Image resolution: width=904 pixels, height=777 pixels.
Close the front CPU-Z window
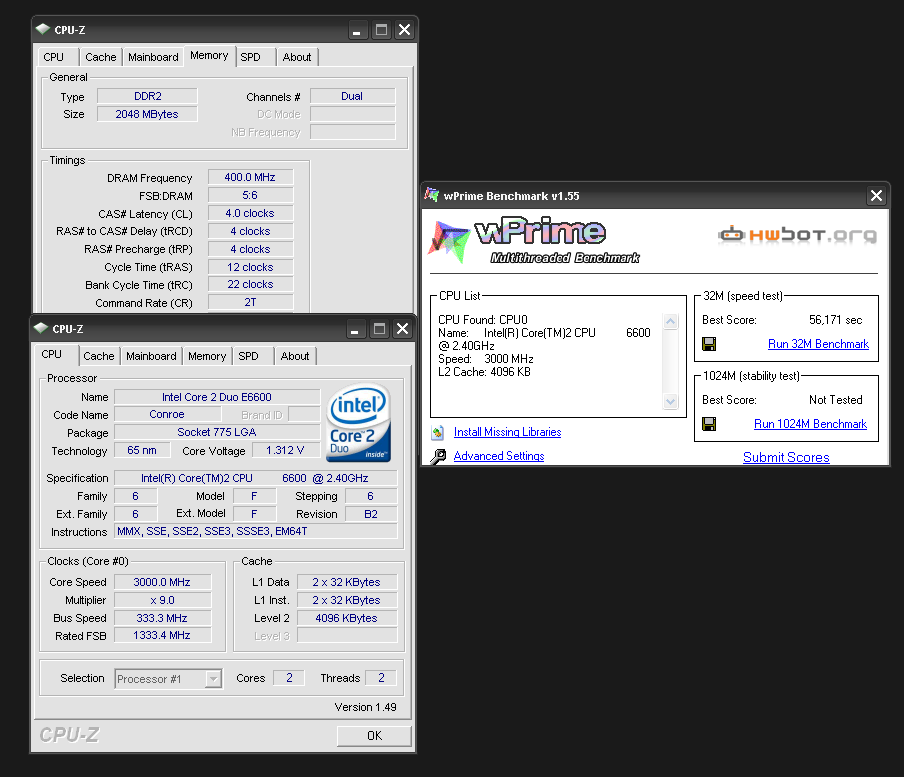(402, 329)
